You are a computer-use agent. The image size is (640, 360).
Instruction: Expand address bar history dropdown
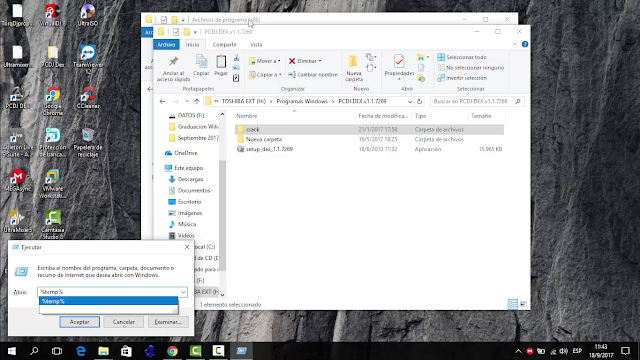coord(410,101)
